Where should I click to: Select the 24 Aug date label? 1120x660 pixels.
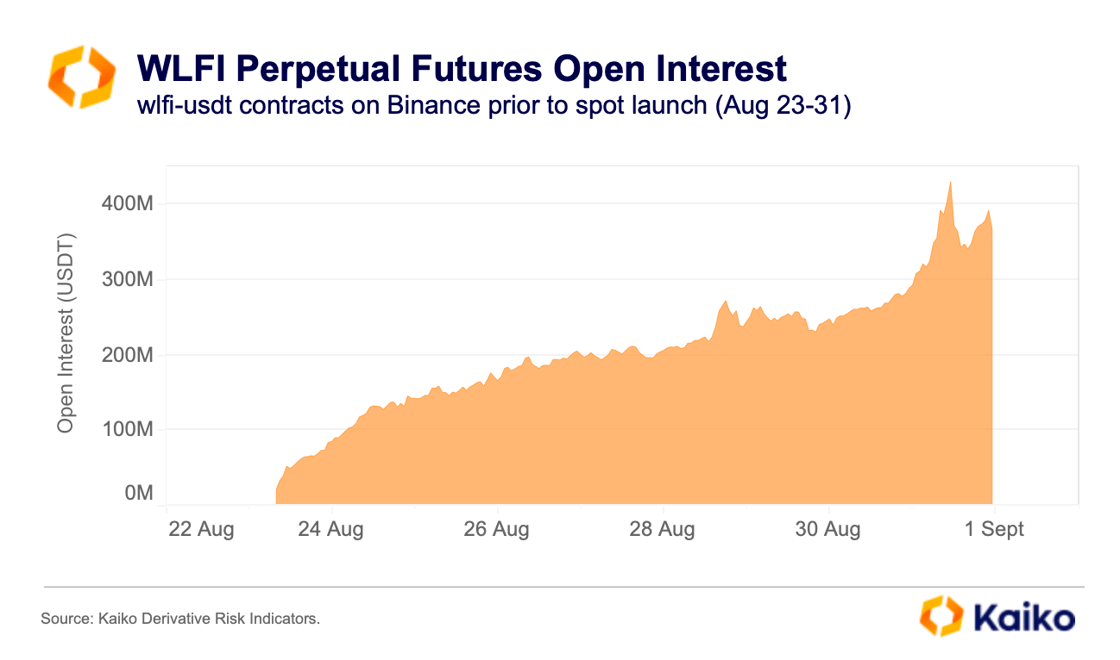pos(331,529)
